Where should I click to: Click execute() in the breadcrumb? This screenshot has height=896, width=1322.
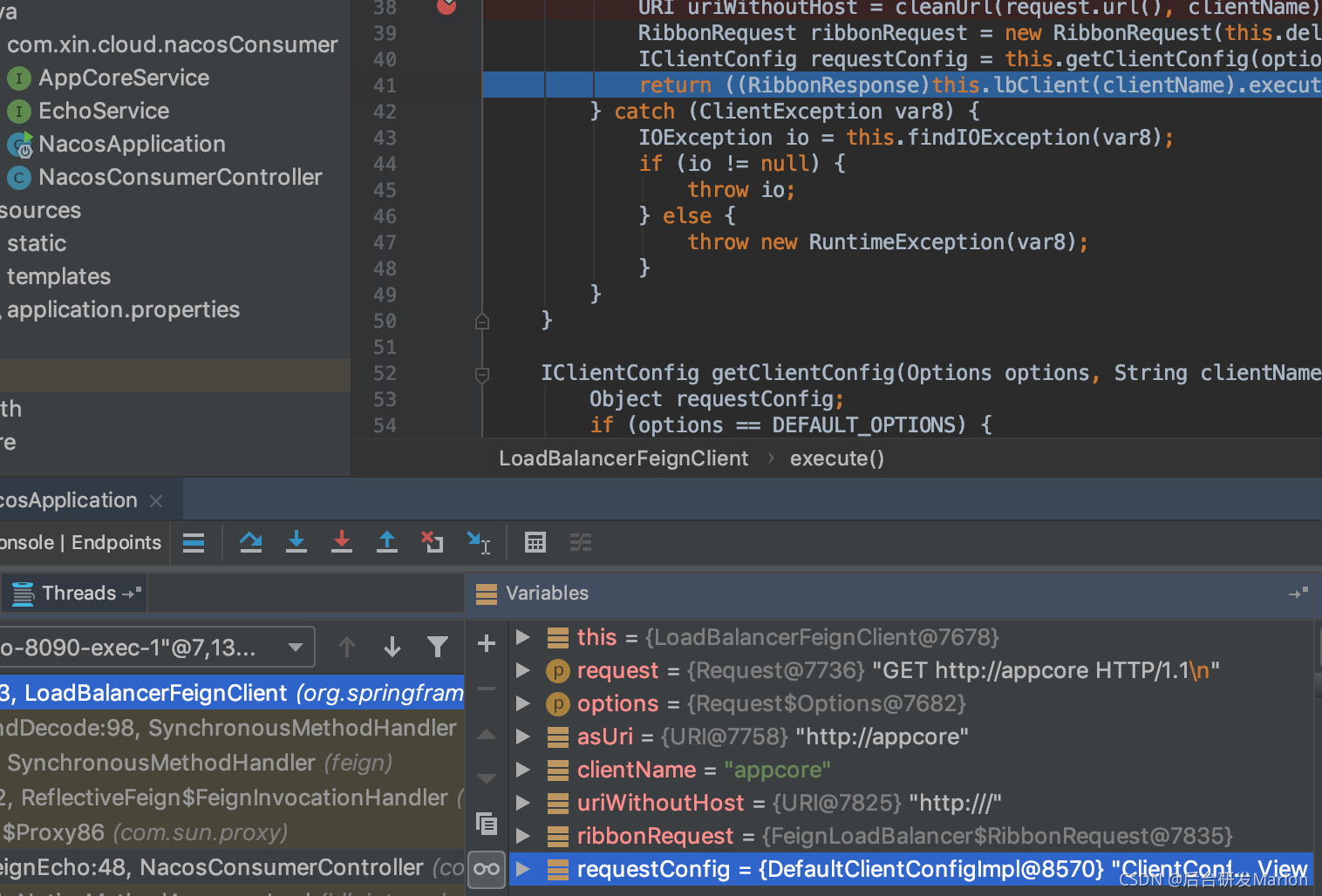pyautogui.click(x=837, y=458)
